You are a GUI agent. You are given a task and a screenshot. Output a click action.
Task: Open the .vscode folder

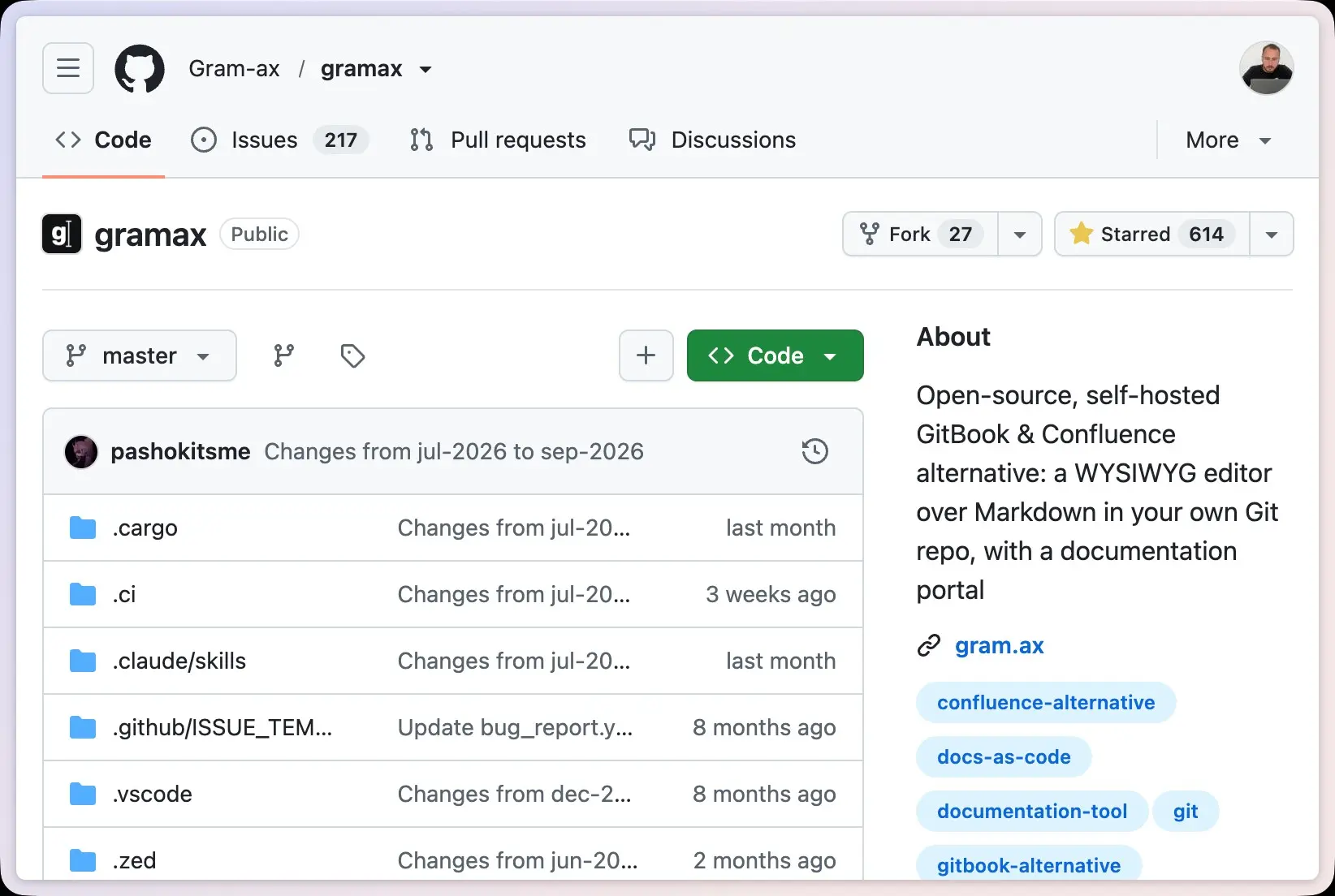pyautogui.click(x=153, y=794)
